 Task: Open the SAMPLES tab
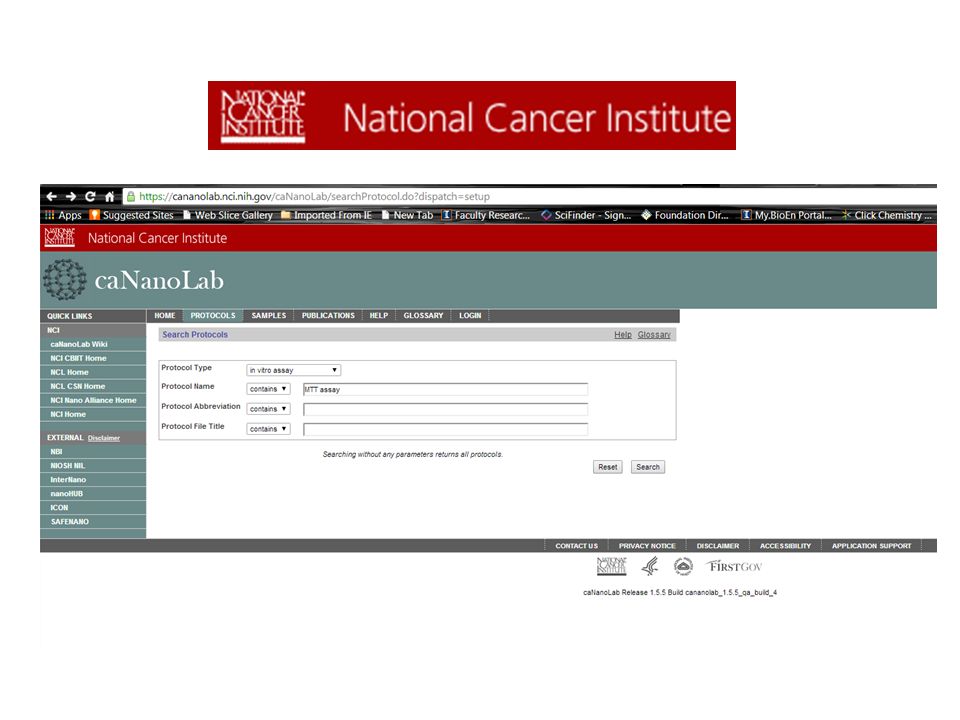click(269, 316)
